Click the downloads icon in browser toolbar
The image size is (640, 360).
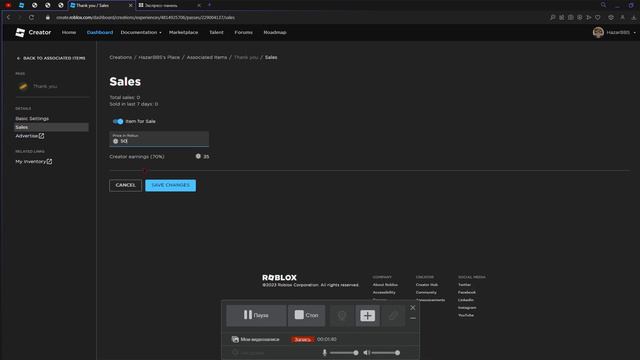pos(634,18)
